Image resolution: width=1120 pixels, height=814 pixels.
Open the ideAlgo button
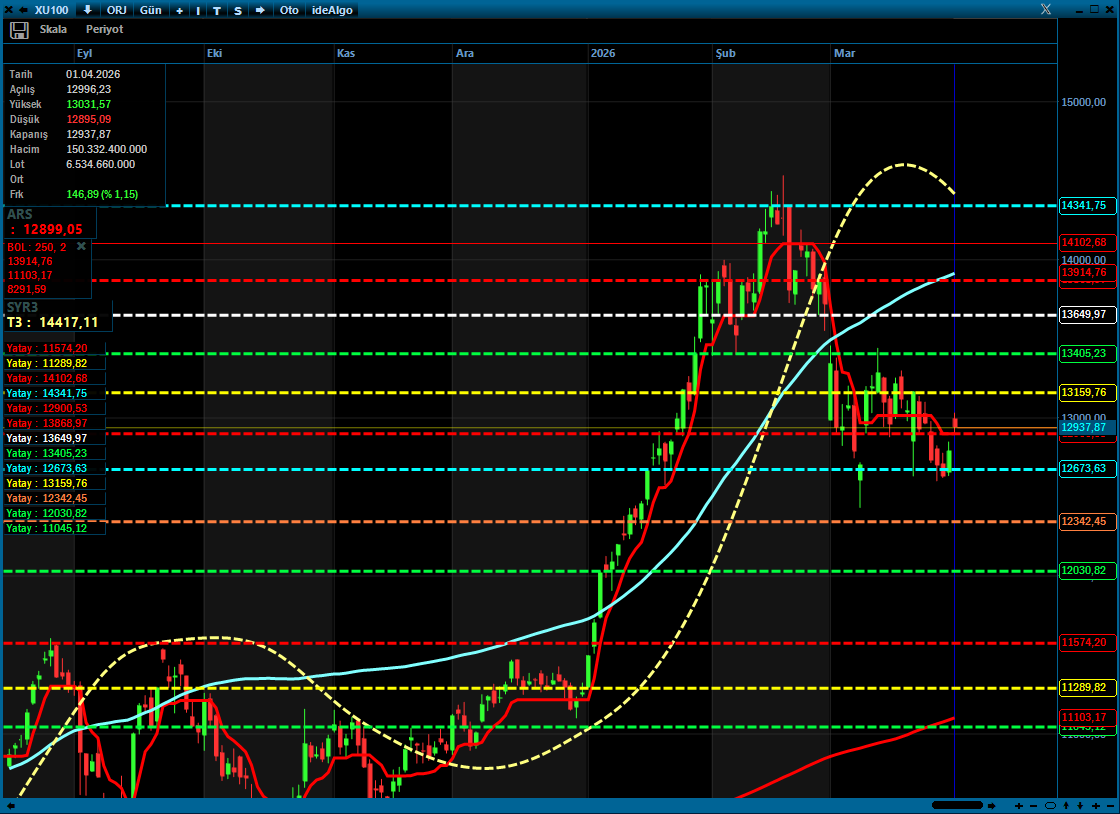pos(332,10)
